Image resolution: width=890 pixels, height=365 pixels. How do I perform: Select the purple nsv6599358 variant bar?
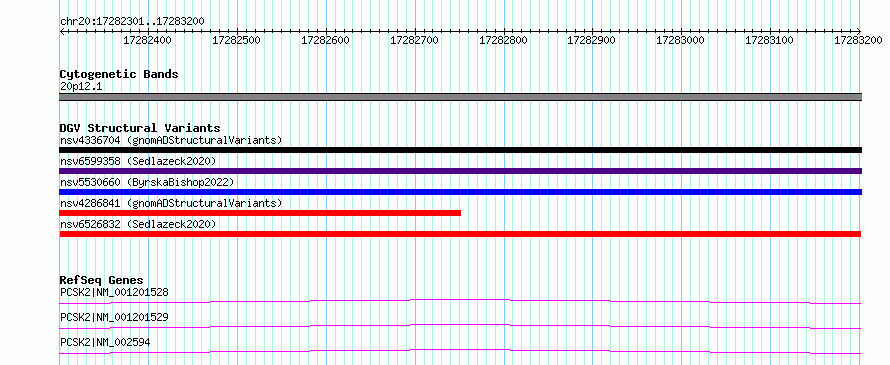pos(461,171)
